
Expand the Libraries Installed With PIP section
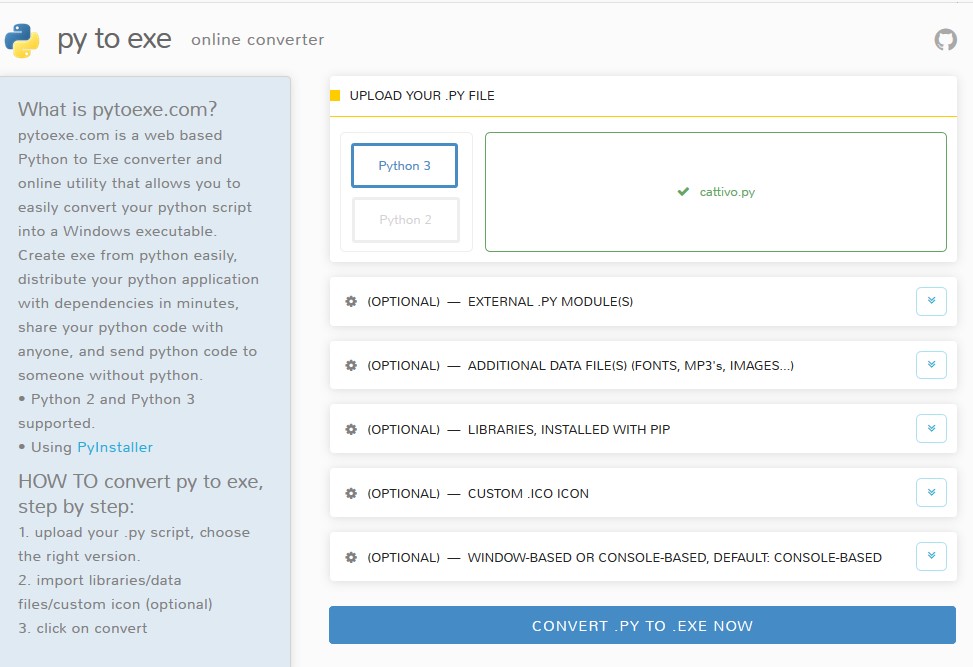[931, 429]
